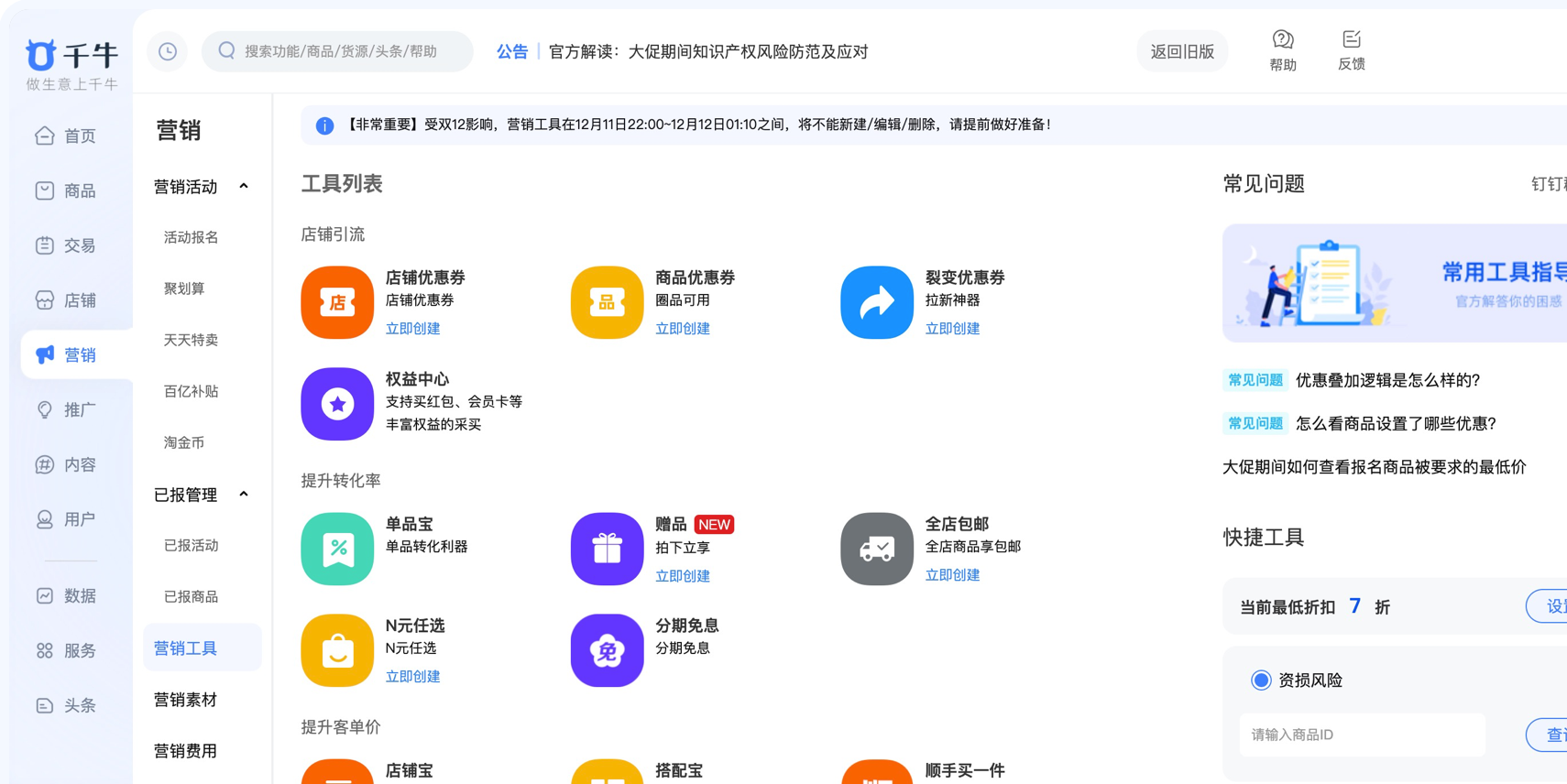Open FAQ 优惠叠加逻辑是怎么样的
The width and height of the screenshot is (1567, 784).
pos(1388,380)
